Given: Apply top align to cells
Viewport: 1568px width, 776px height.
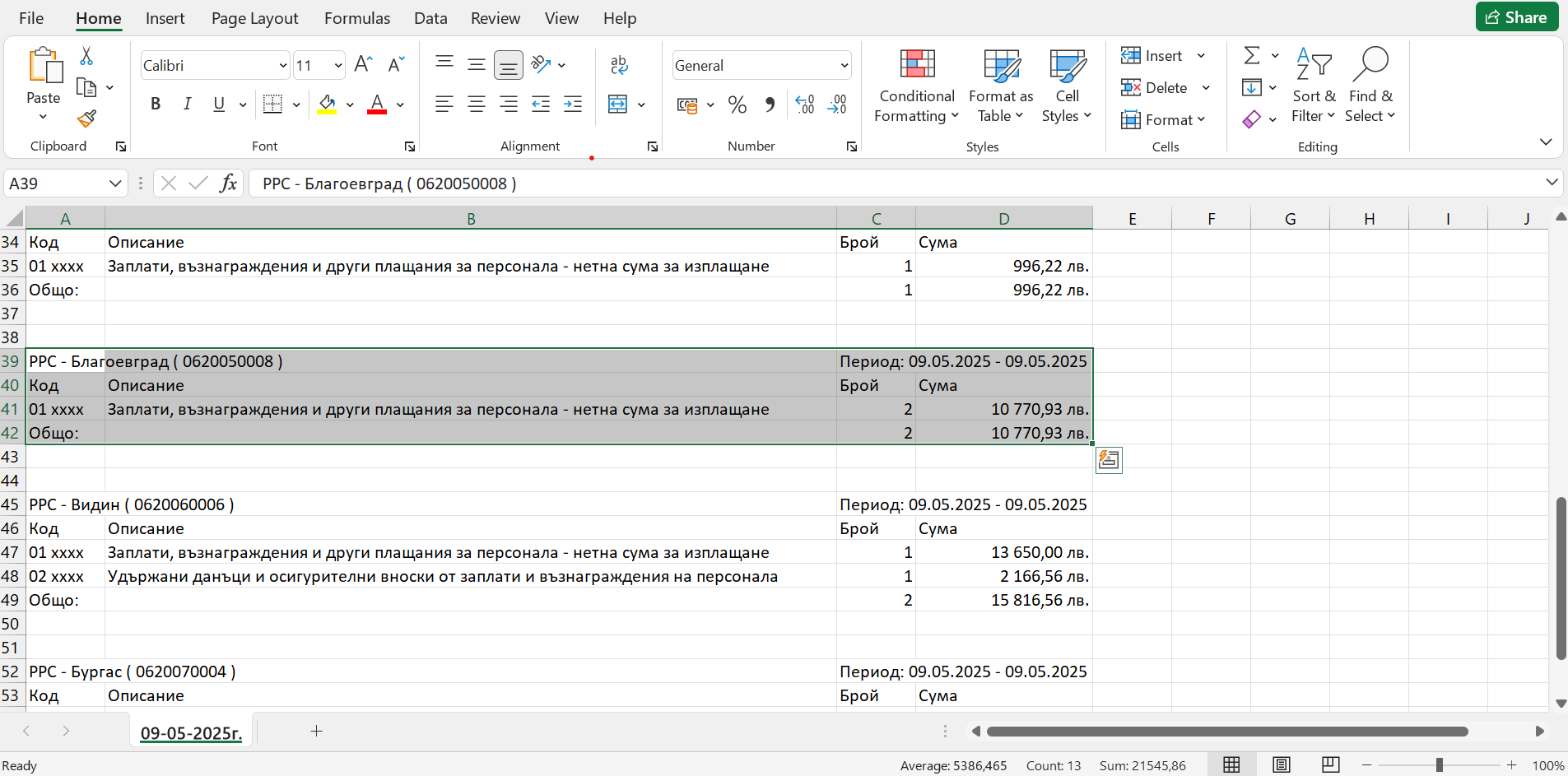Looking at the screenshot, I should pos(444,63).
